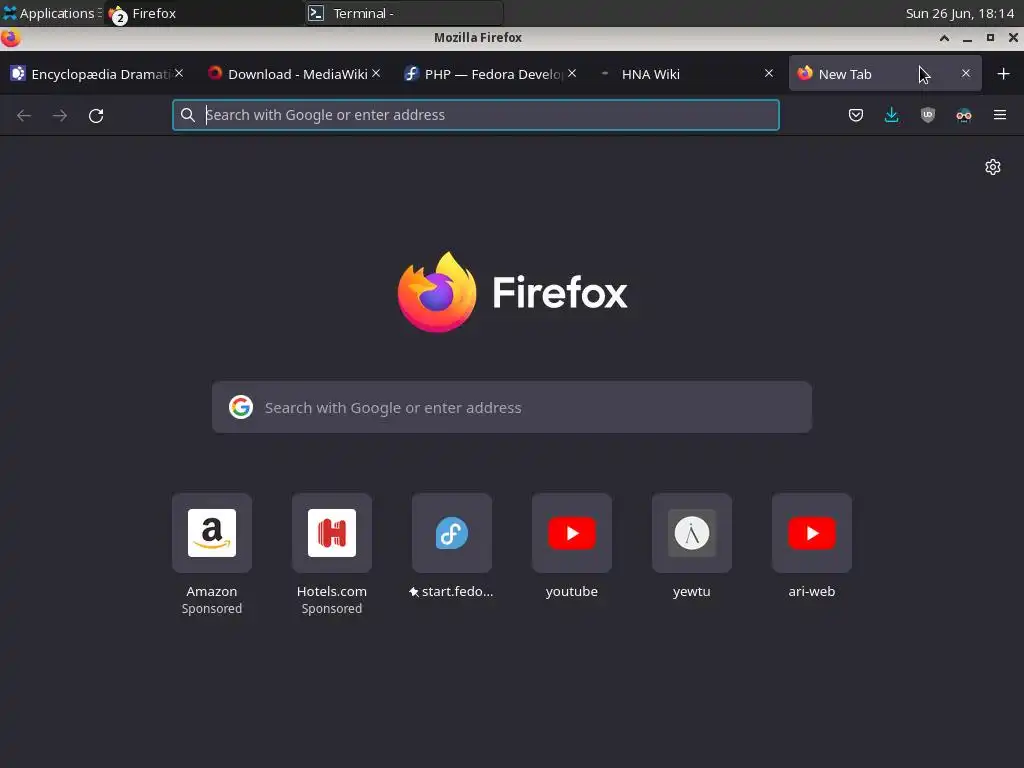Image resolution: width=1024 pixels, height=768 pixels.
Task: Show downloads panel arrow icon
Action: [x=891, y=116]
